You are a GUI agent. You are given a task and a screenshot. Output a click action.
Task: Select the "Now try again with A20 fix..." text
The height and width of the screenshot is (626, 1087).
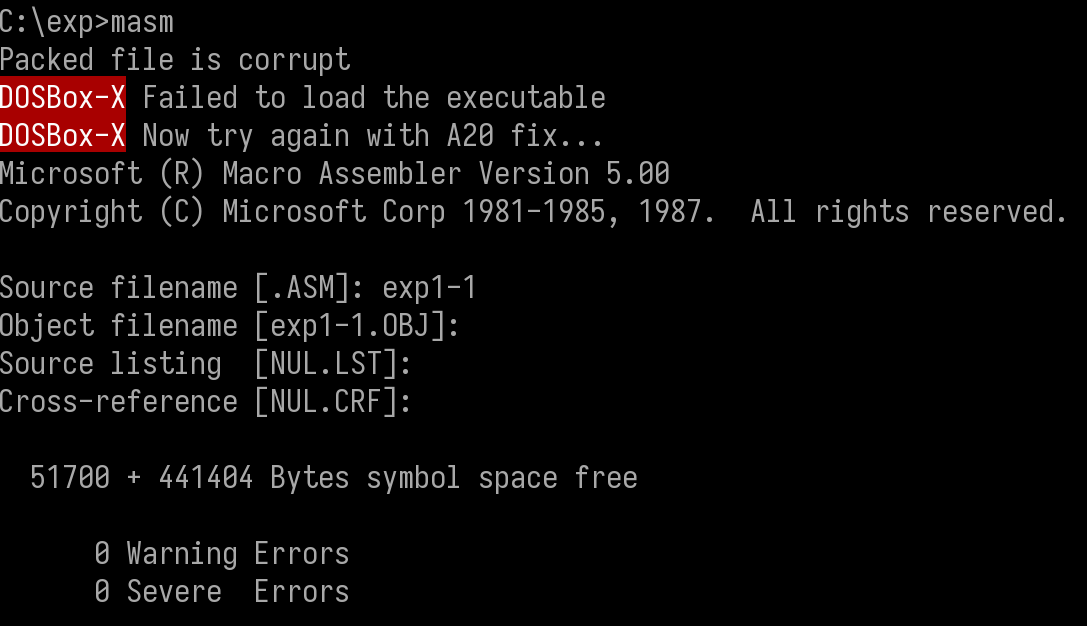pos(373,135)
